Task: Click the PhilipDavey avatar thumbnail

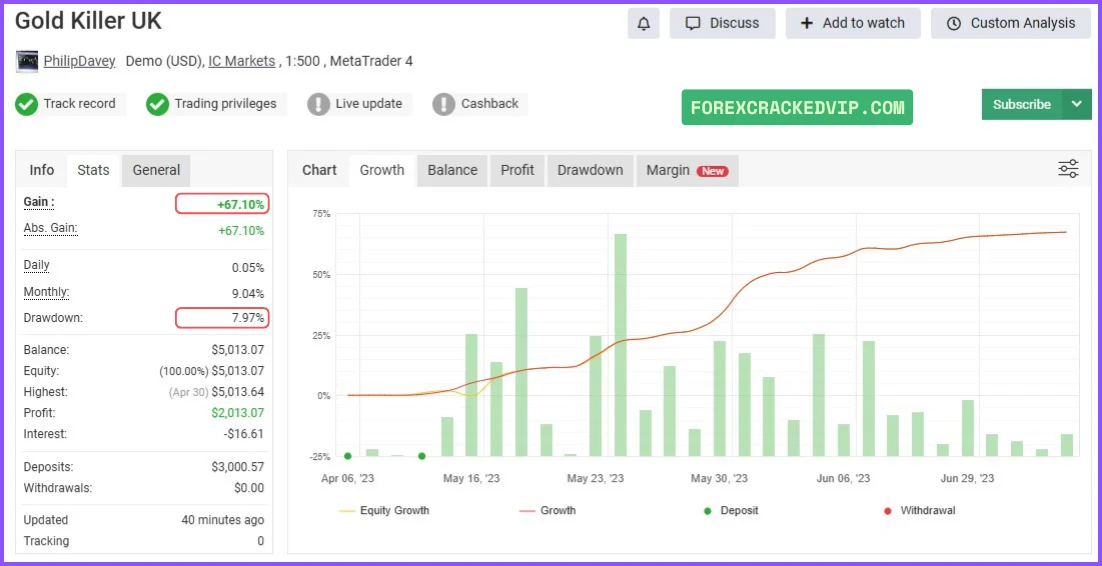Action: point(27,62)
